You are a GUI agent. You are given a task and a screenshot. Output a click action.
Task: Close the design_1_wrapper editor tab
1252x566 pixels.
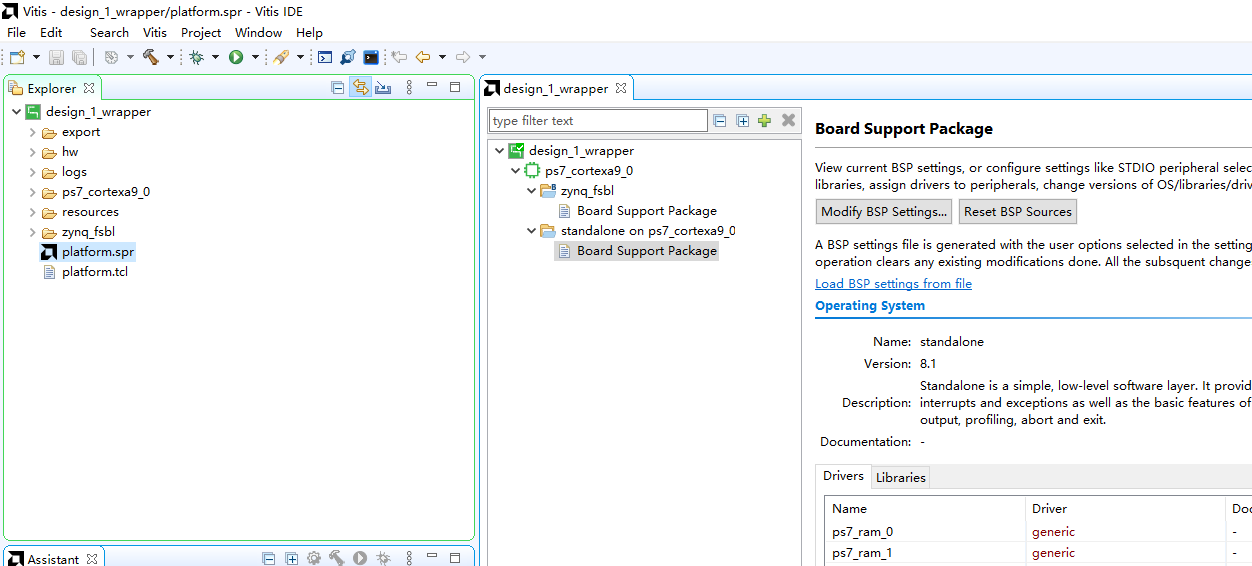621,88
